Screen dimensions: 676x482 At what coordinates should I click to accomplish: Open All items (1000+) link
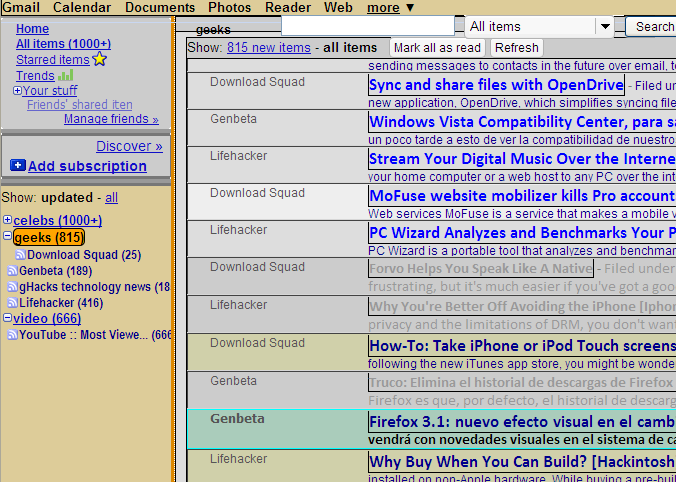coord(63,44)
